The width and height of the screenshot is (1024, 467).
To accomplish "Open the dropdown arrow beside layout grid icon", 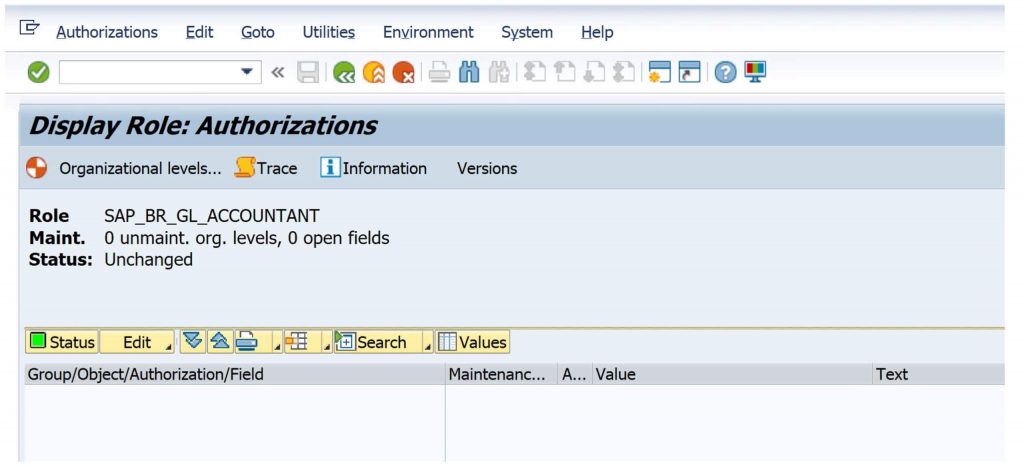I will coord(327,346).
